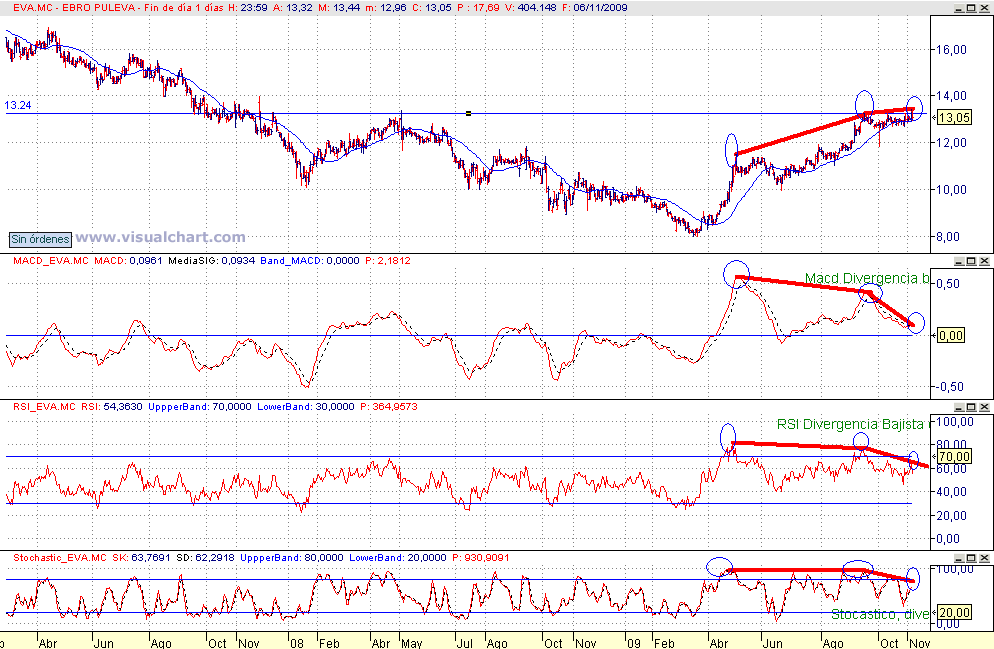
Task: Click the 'MACD: 0,0961' value
Action: pos(128,260)
